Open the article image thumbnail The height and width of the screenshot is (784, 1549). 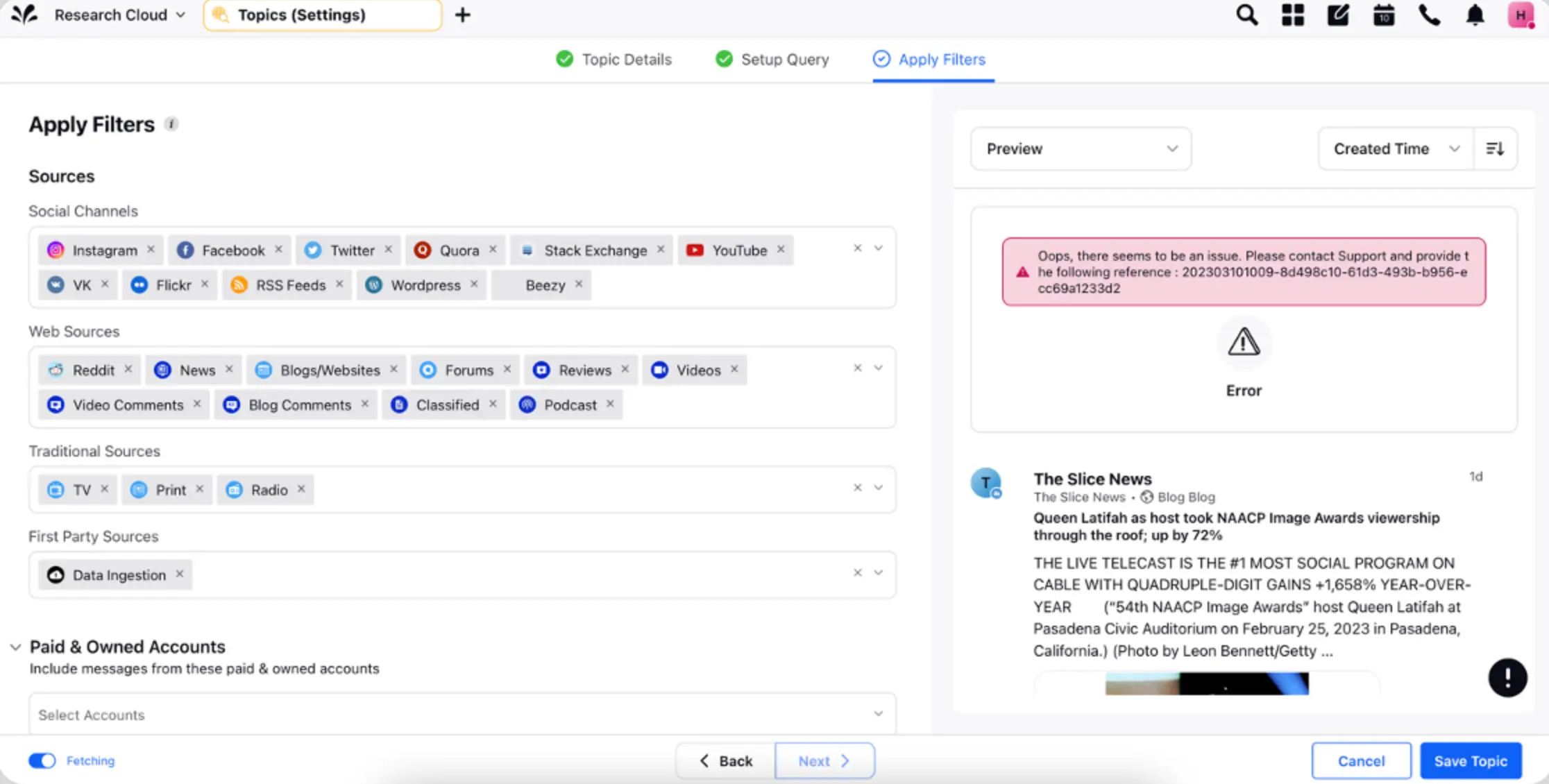coord(1207,683)
